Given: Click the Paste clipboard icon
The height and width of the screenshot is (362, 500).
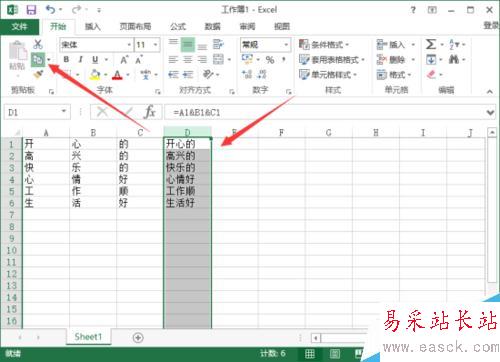Looking at the screenshot, I should pyautogui.click(x=17, y=52).
